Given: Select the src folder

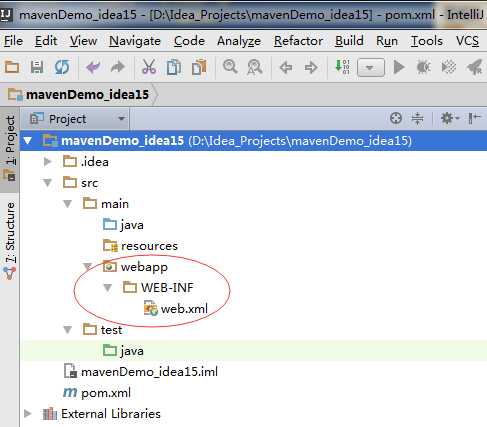Looking at the screenshot, I should click(80, 183).
